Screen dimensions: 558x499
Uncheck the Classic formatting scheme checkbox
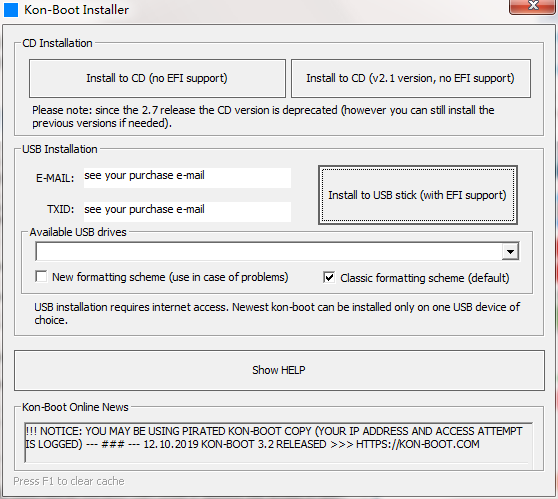(329, 277)
